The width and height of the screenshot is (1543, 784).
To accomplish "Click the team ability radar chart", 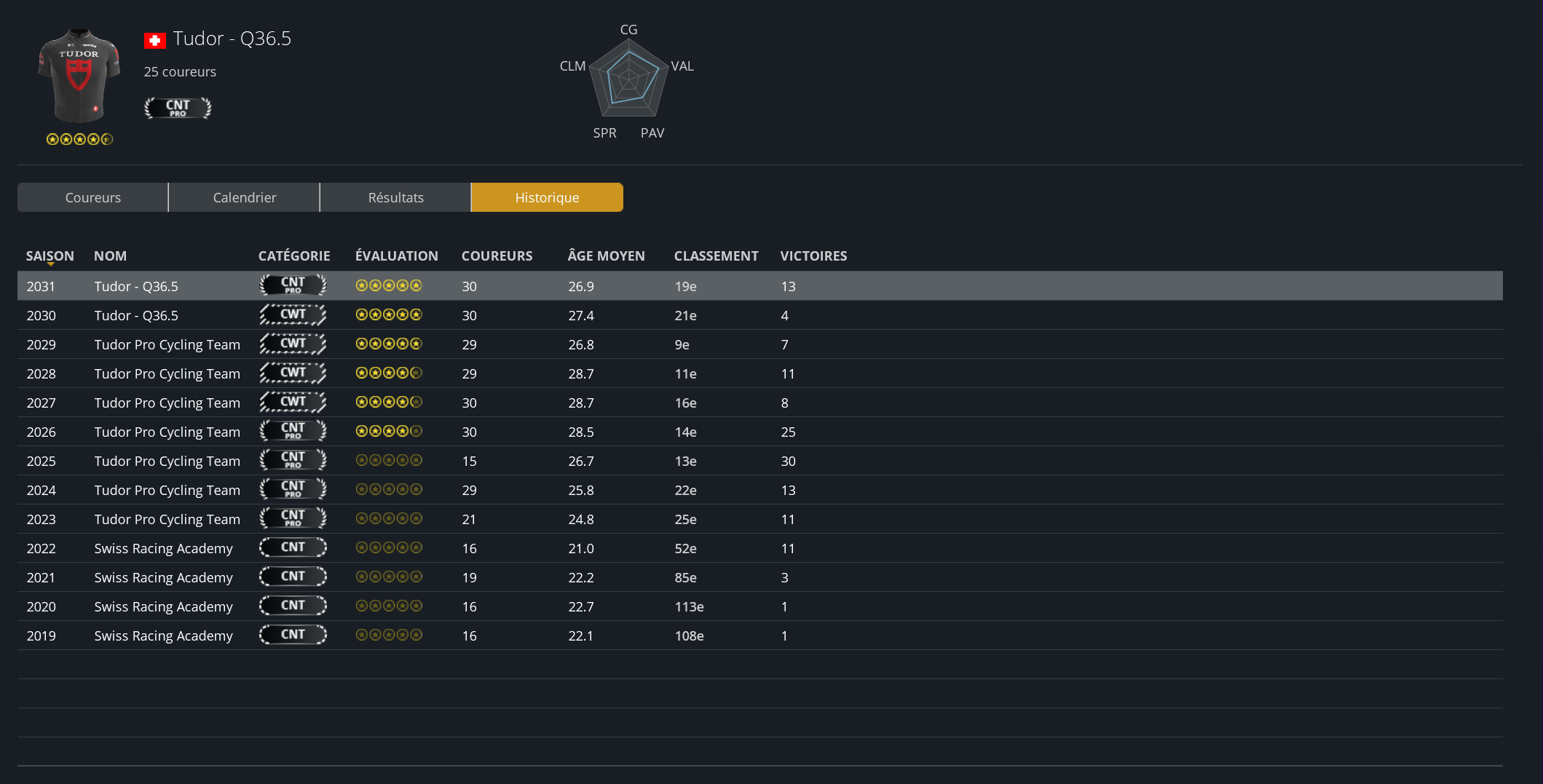I will point(628,79).
